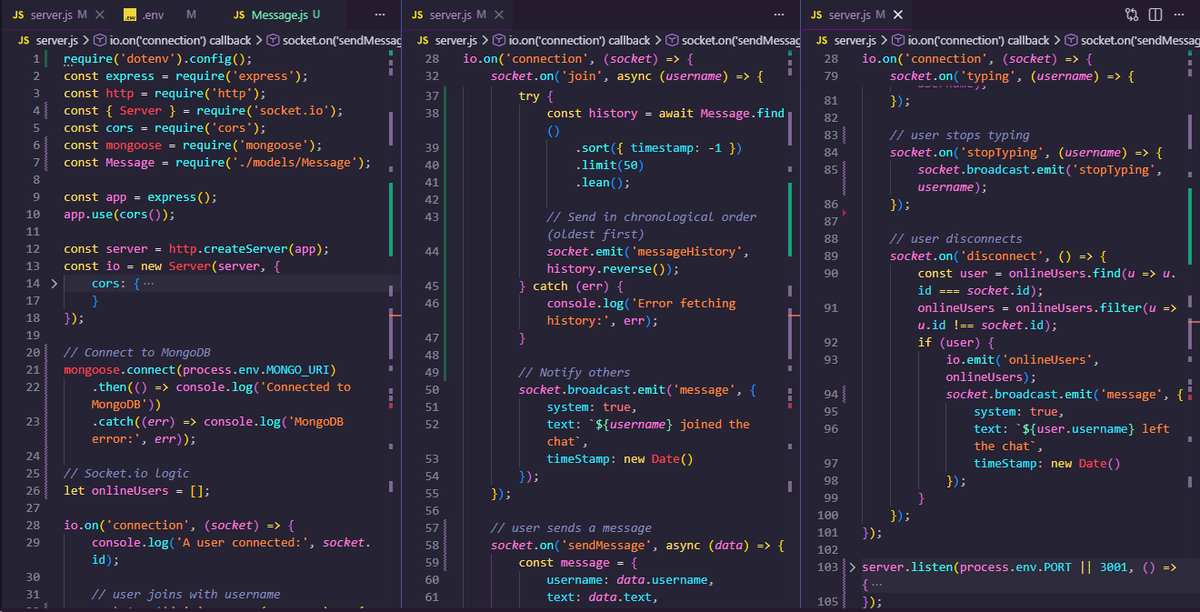Open More Actions ellipsis of the first editor group

pos(379,15)
